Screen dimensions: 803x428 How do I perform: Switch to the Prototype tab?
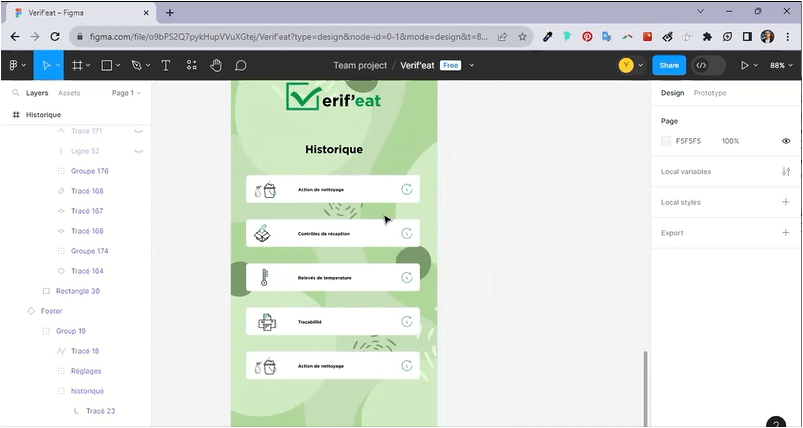pos(710,93)
